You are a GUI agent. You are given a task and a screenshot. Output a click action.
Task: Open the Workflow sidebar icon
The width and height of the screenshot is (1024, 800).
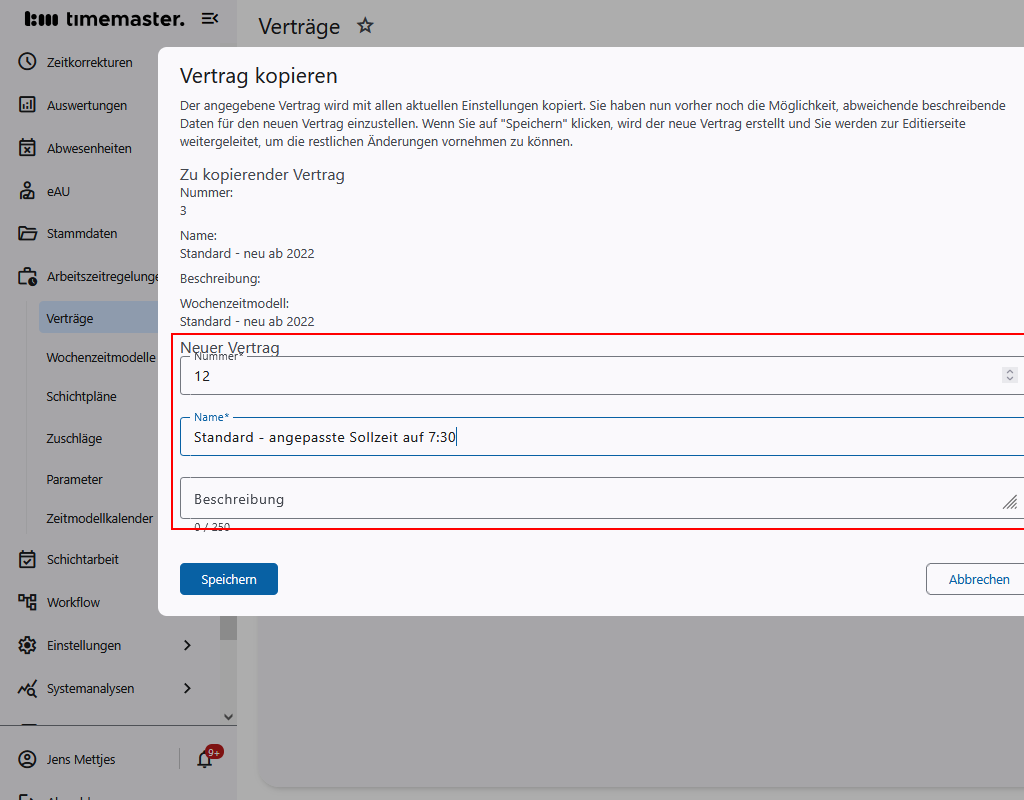[27, 602]
